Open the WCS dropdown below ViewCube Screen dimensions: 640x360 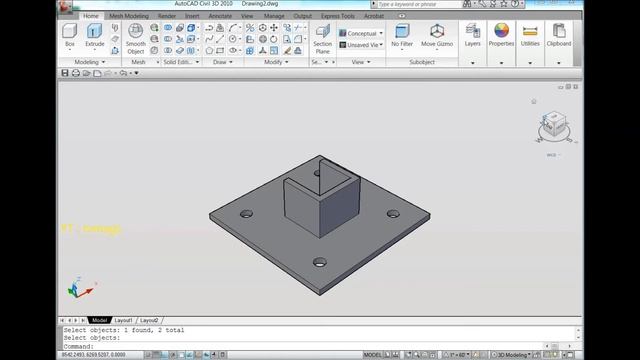[x=553, y=155]
